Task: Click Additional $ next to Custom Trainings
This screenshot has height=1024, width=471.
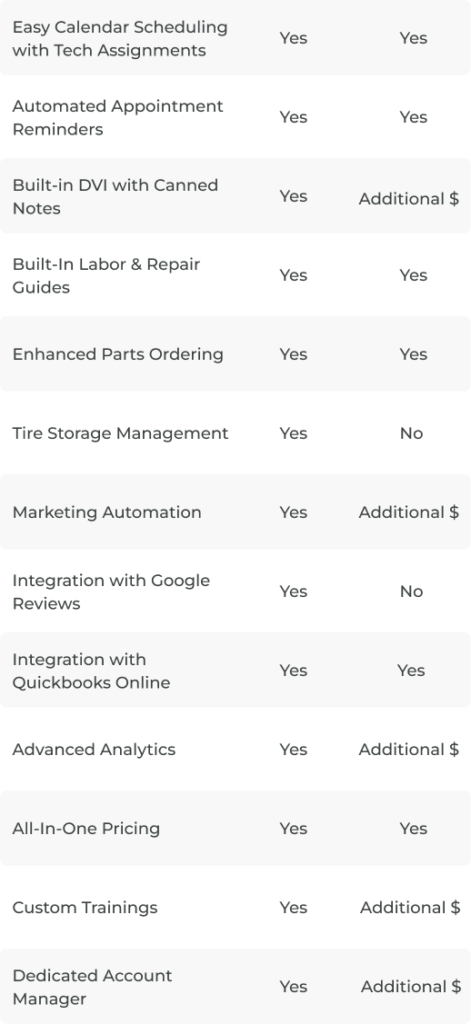Action: pos(410,908)
